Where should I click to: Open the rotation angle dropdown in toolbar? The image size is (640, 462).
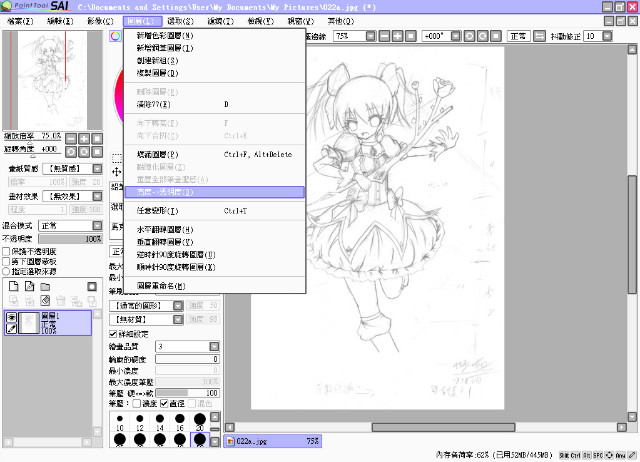pyautogui.click(x=456, y=36)
